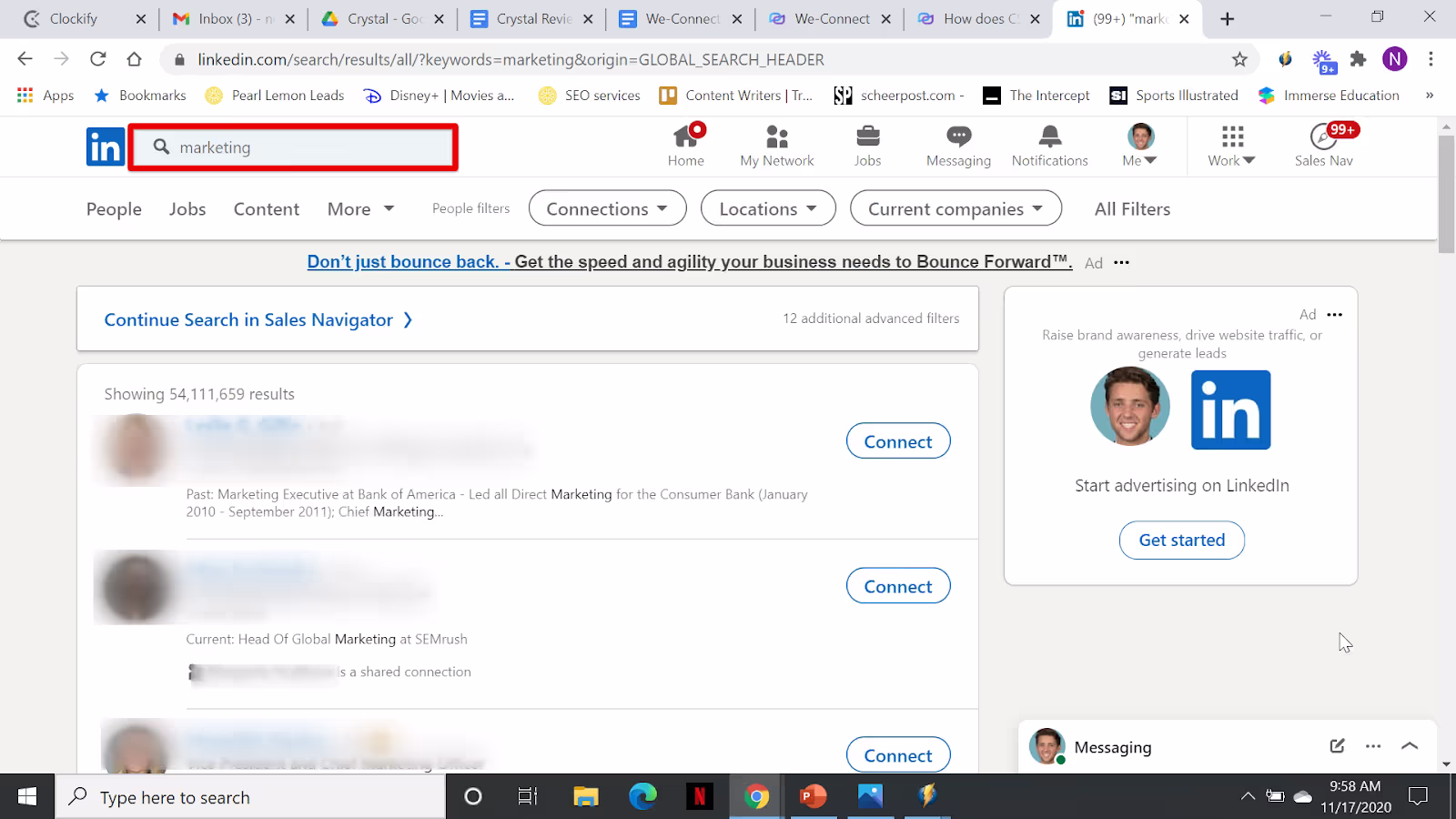Open Messaging bar options ellipsis

pos(1373,746)
